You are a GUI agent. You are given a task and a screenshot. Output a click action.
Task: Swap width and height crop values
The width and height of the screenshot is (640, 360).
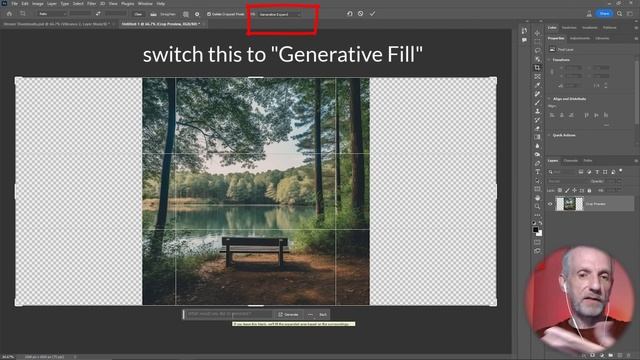98,13
